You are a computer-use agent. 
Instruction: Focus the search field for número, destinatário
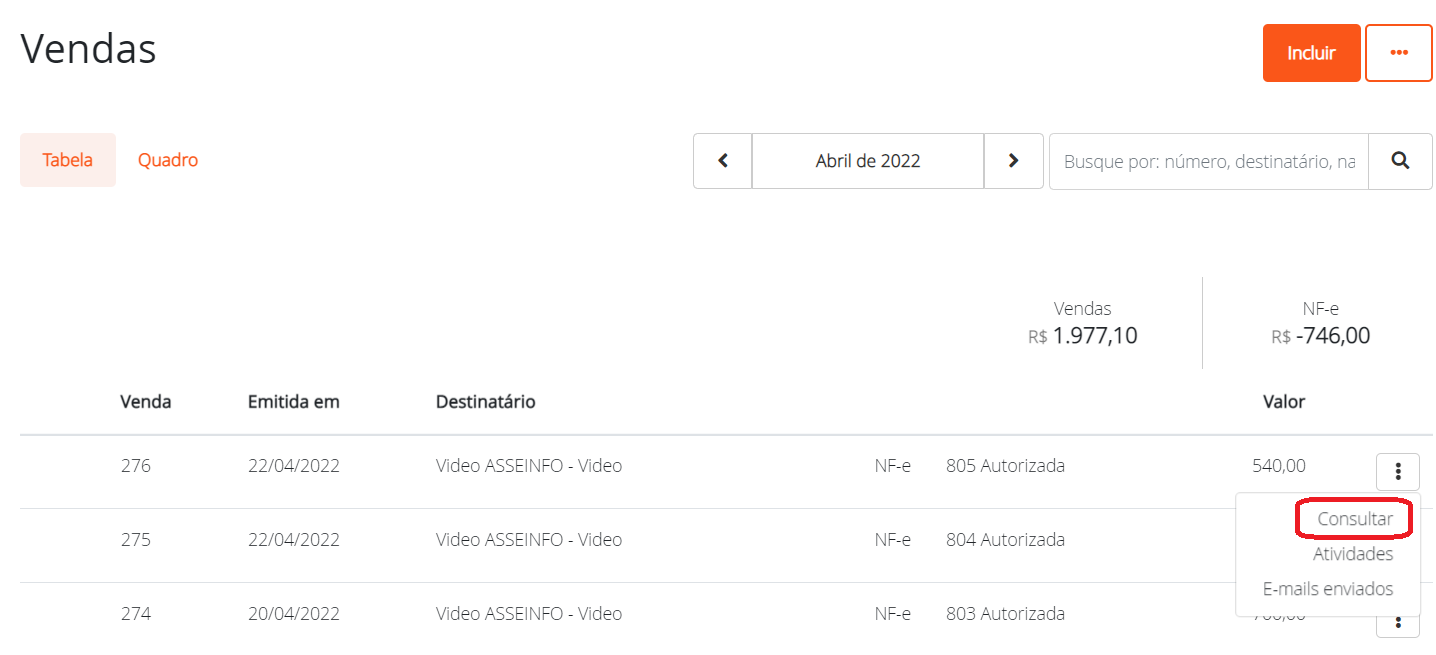click(1208, 161)
